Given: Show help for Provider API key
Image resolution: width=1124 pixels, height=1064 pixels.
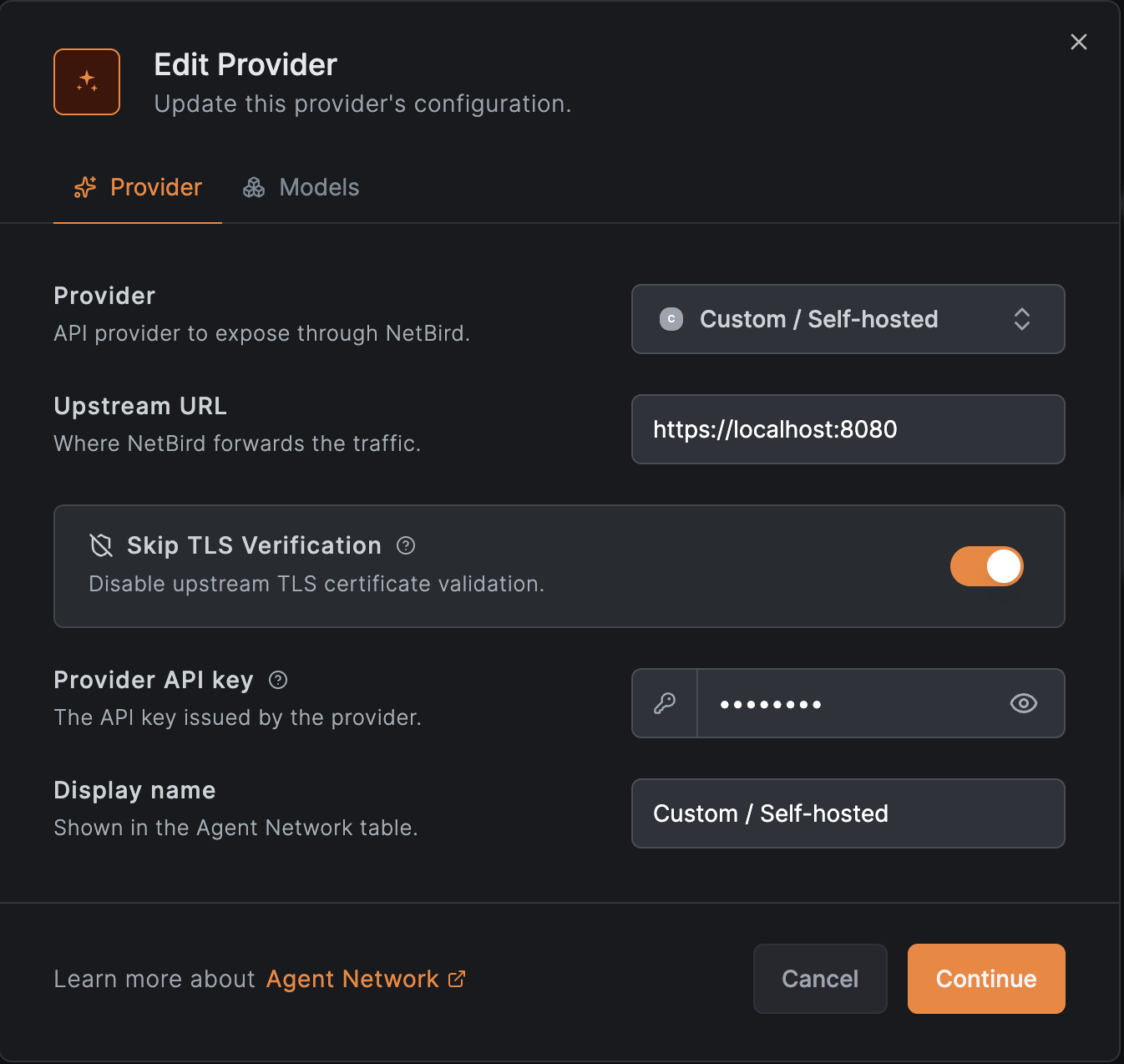Looking at the screenshot, I should point(278,680).
